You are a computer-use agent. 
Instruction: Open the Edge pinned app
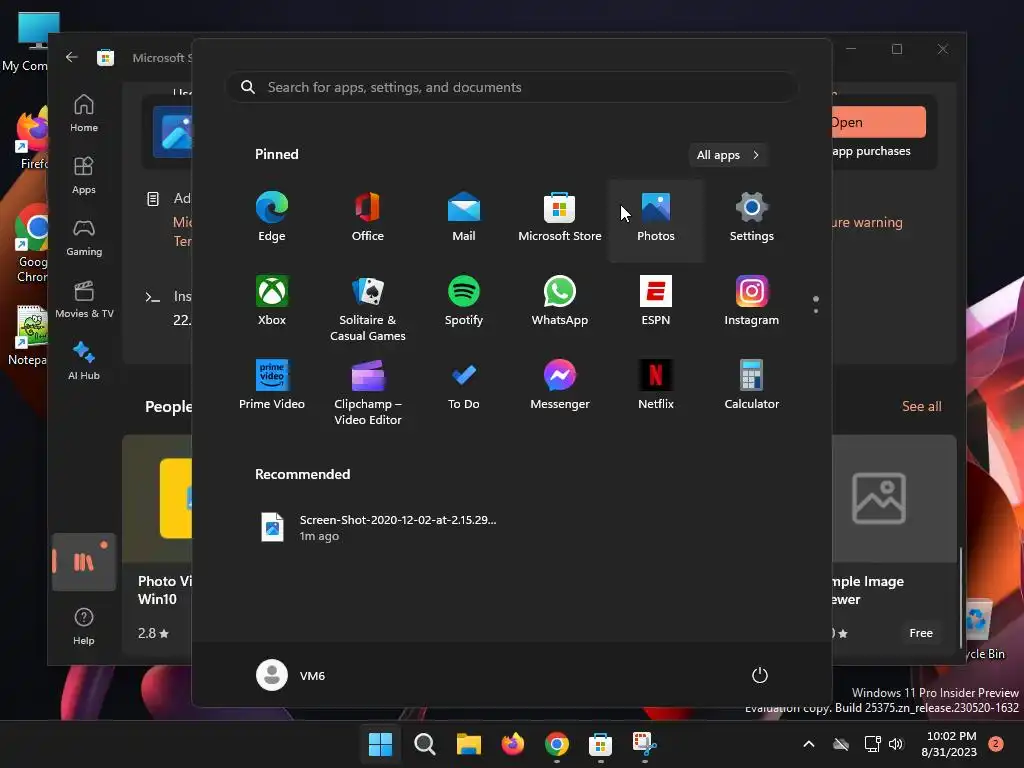(272, 218)
